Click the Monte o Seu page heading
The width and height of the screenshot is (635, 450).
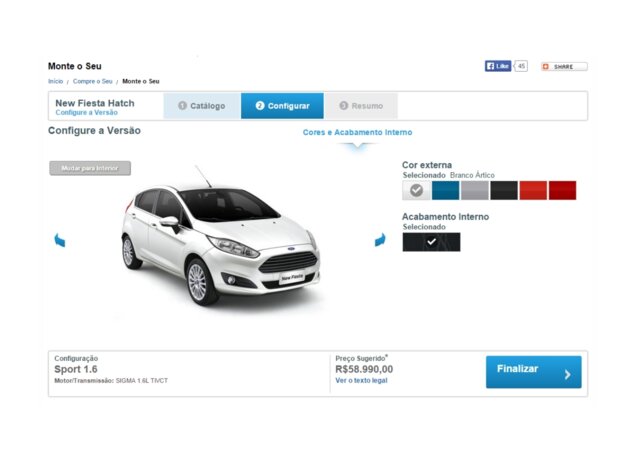coord(75,66)
